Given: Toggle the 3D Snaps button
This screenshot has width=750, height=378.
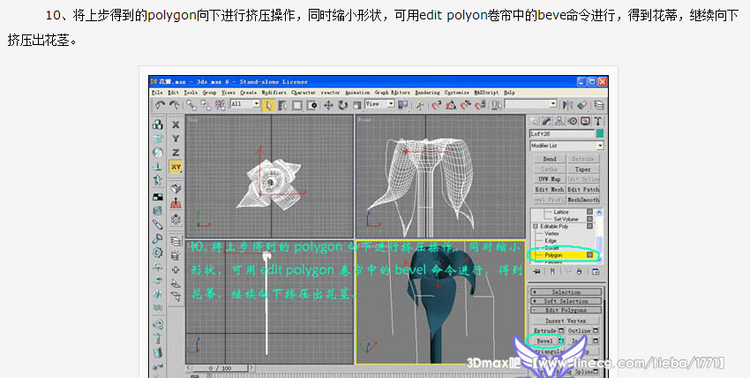Looking at the screenshot, I should tap(436, 105).
